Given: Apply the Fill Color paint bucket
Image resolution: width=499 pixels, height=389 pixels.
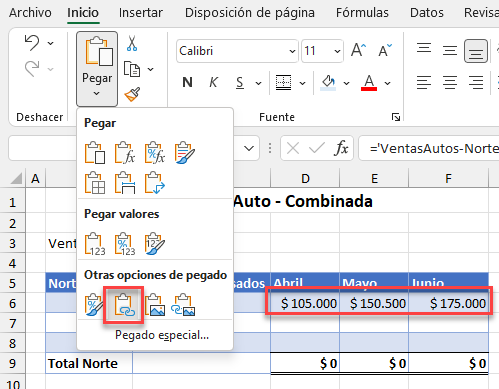Looking at the screenshot, I should [x=328, y=82].
